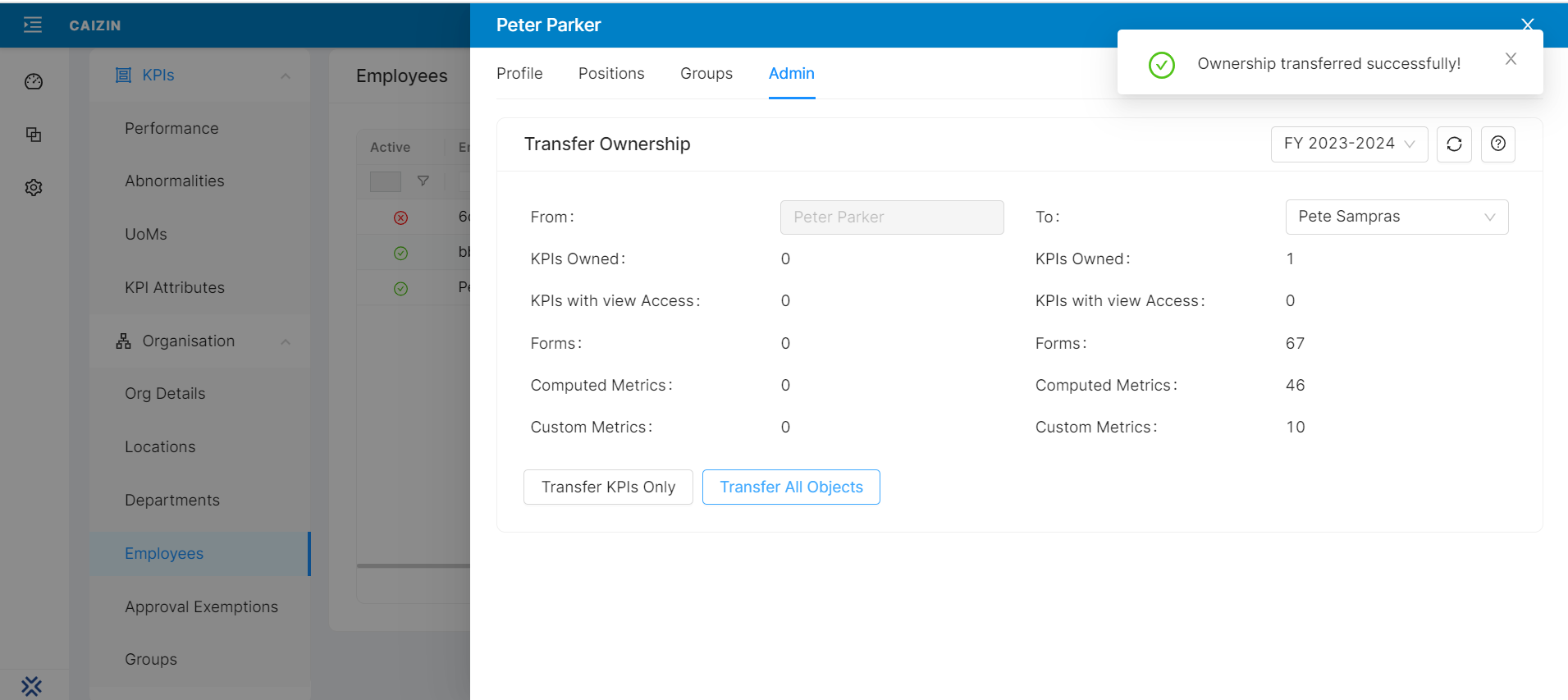Image resolution: width=1568 pixels, height=700 pixels.
Task: Open the FY 2023-2024 fiscal year dropdown
Action: (x=1349, y=144)
